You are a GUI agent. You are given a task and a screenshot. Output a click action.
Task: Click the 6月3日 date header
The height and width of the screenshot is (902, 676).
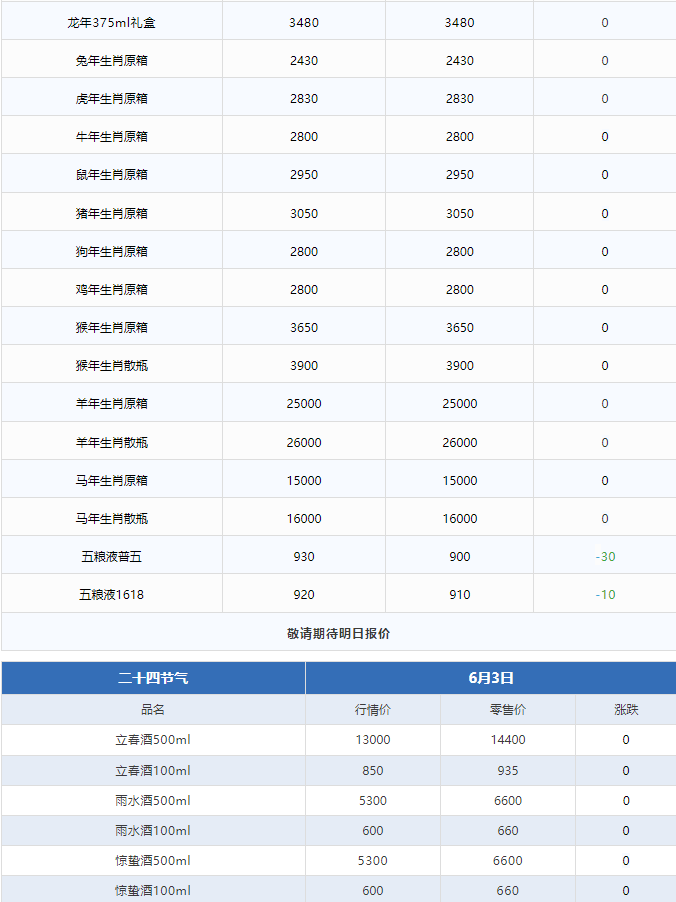490,678
